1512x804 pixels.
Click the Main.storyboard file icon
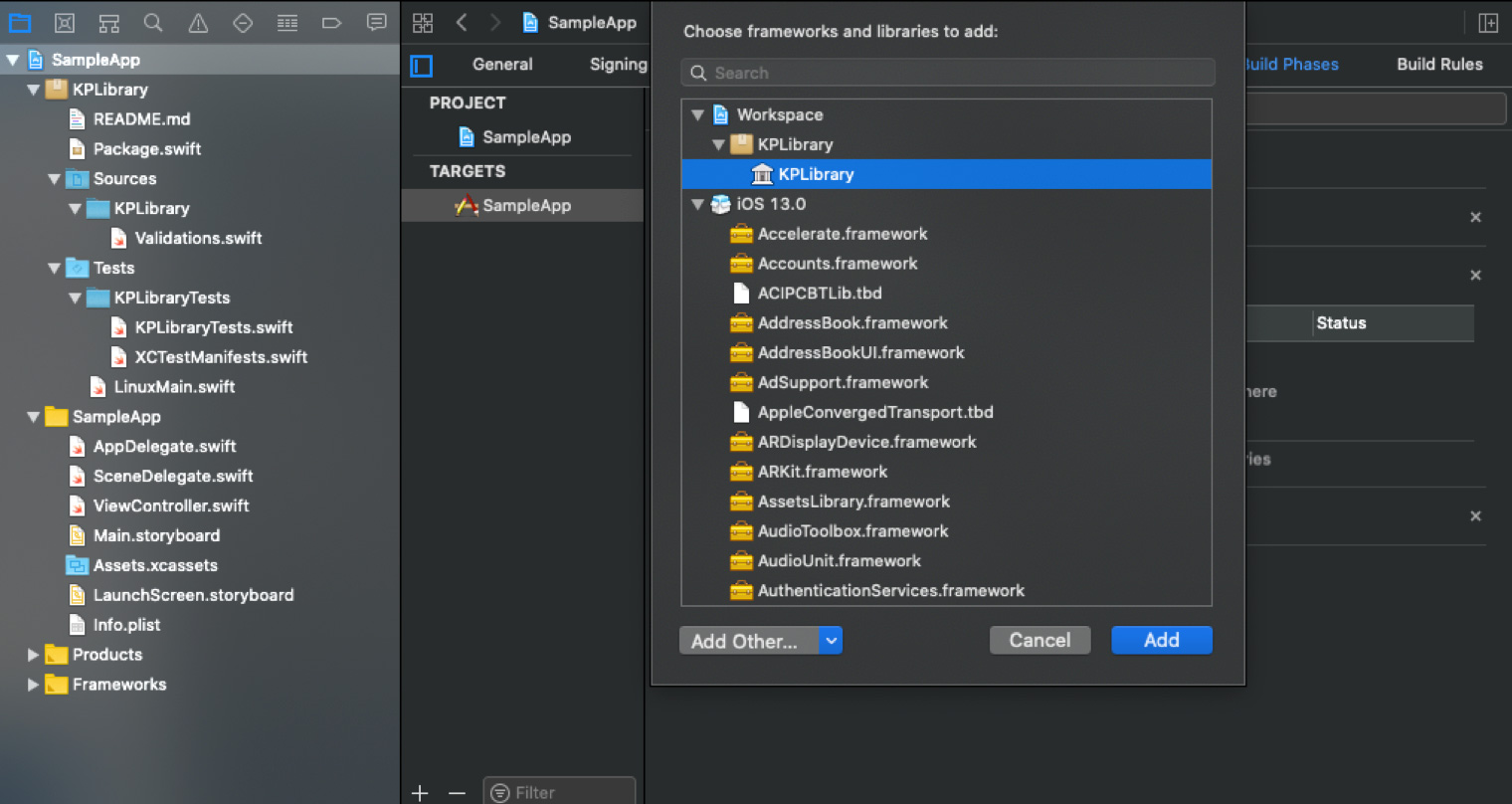point(77,535)
